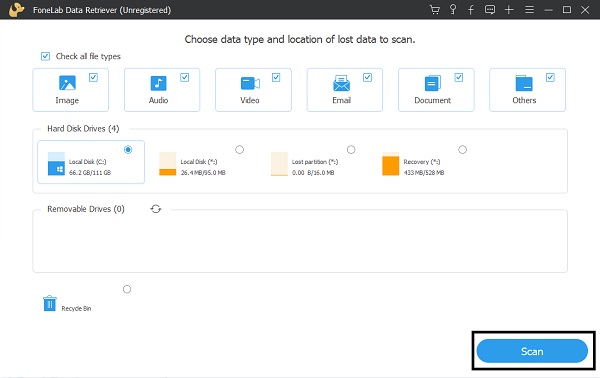Select the Recycle Bin radio button
This screenshot has height=378, width=600.
[127, 289]
